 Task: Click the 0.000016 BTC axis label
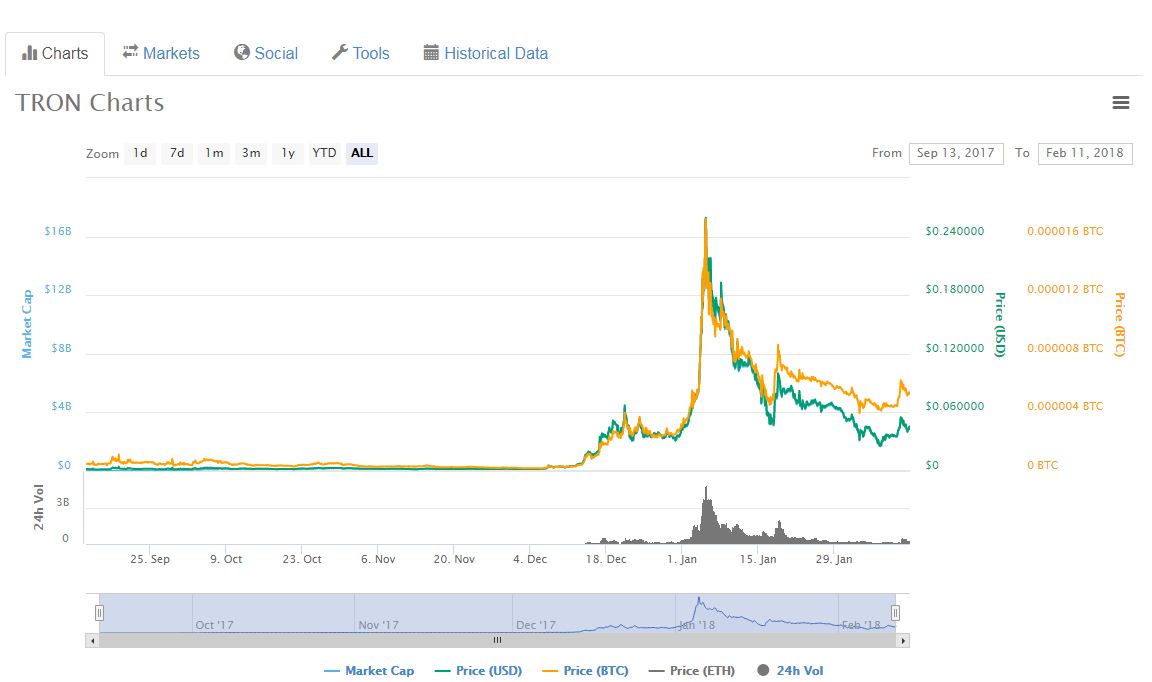pyautogui.click(x=1065, y=231)
